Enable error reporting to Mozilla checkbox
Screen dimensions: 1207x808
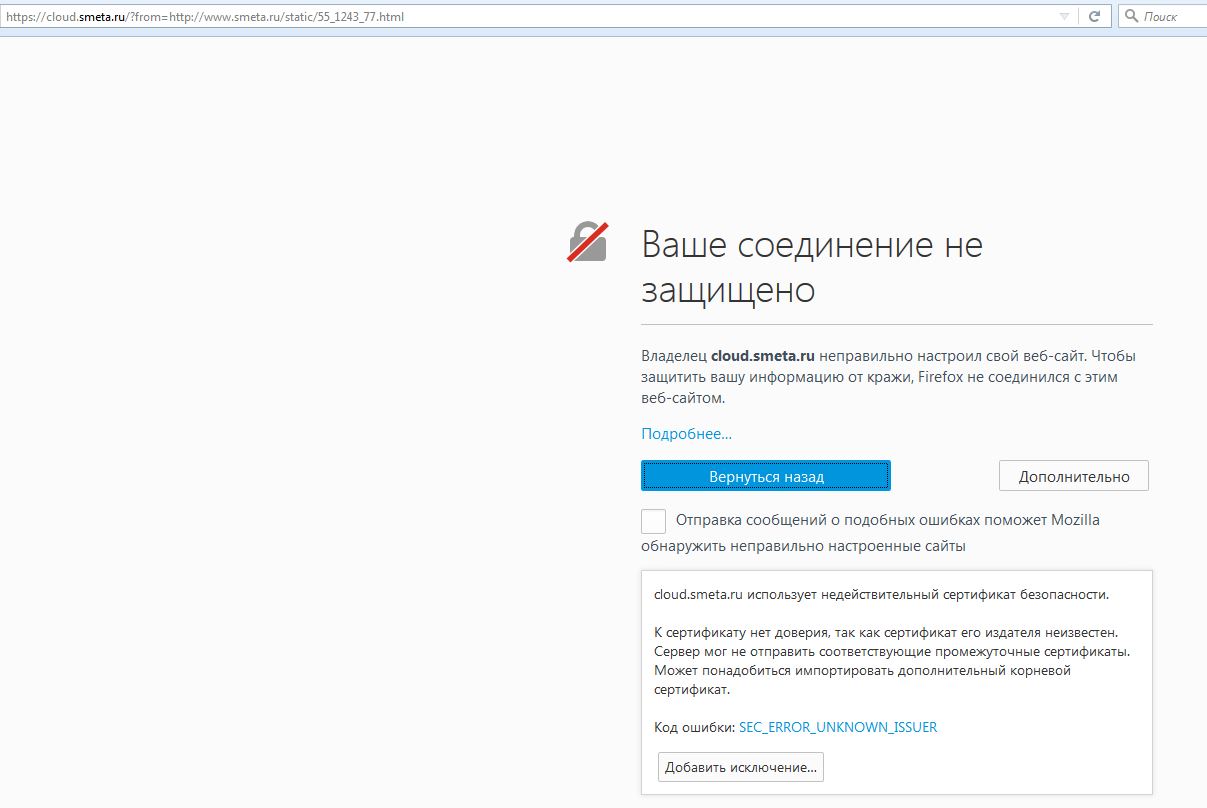point(653,521)
